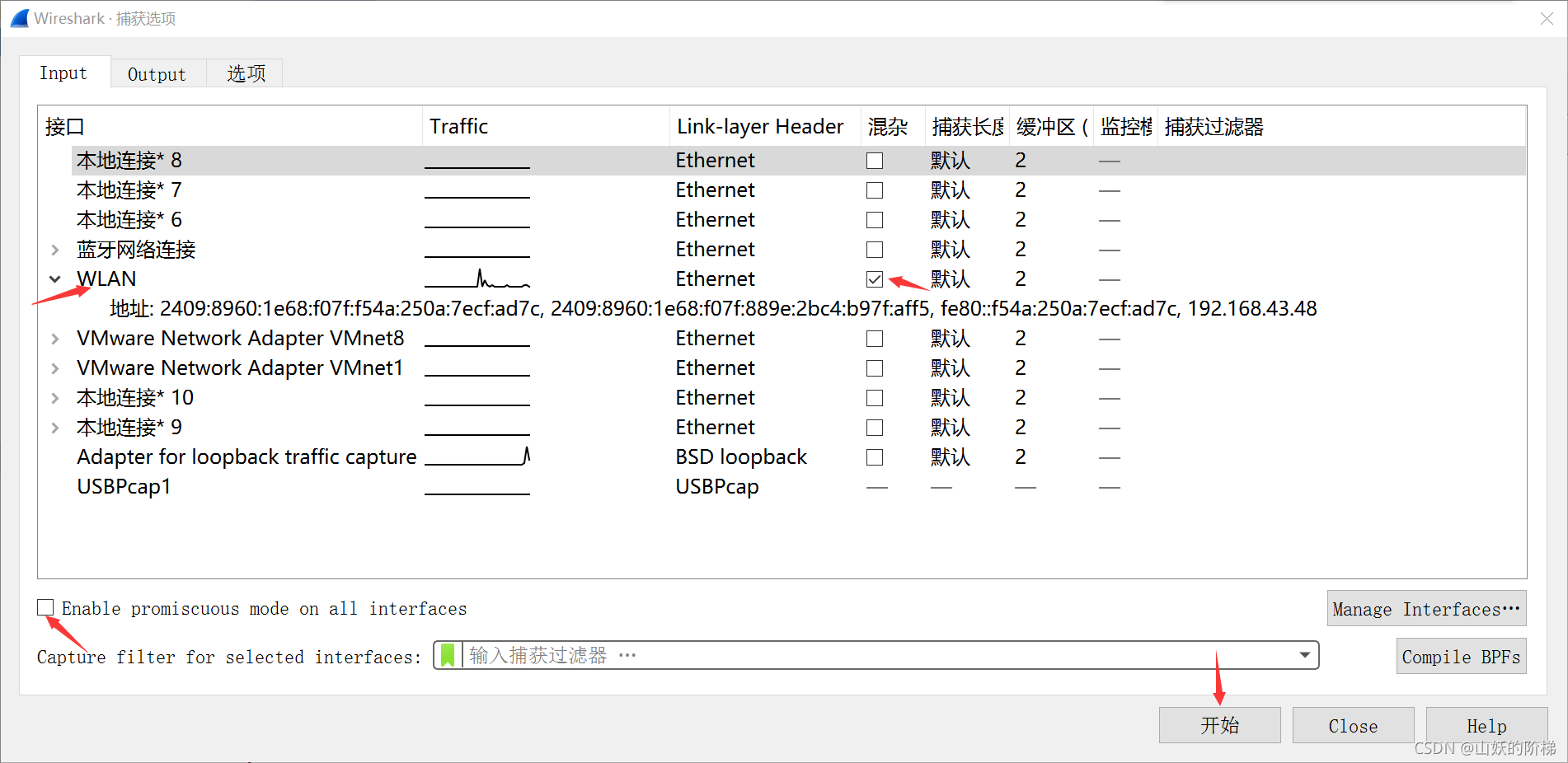
Task: Expand the 本地连接* 9 interface row
Action: coord(54,428)
